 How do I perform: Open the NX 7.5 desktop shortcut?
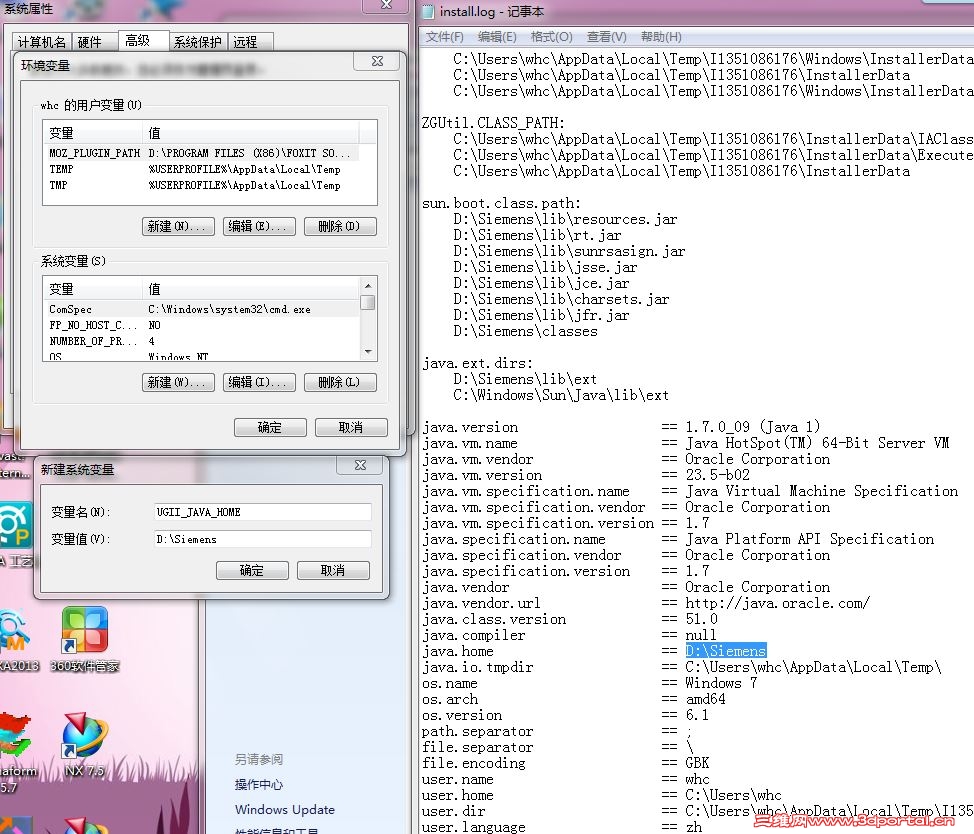84,745
